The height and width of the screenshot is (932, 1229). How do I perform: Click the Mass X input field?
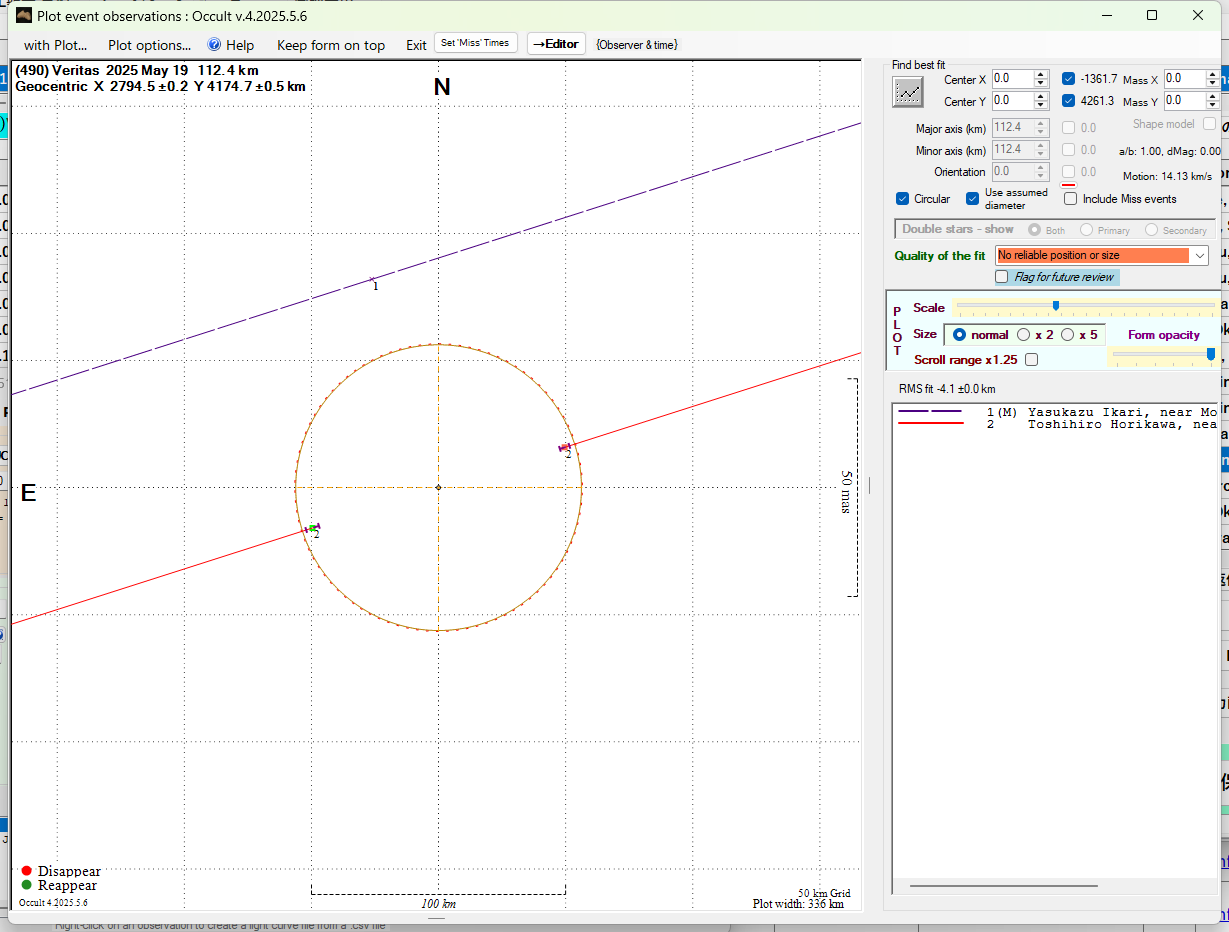[x=1184, y=79]
